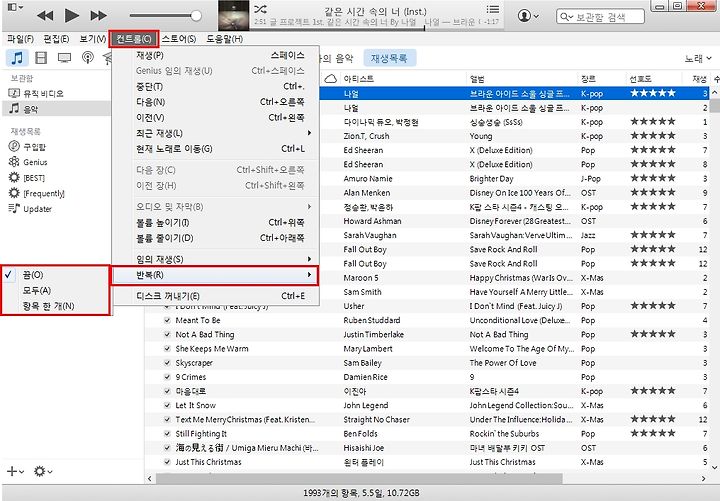Choose 다음(N) menu entry
The image size is (720, 501).
[x=215, y=102]
